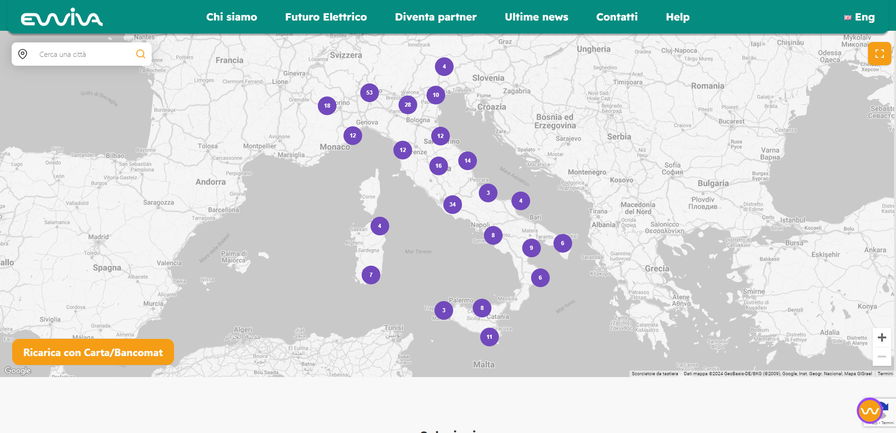Click the cluster marker showing 11
The height and width of the screenshot is (433, 896).
tap(489, 337)
